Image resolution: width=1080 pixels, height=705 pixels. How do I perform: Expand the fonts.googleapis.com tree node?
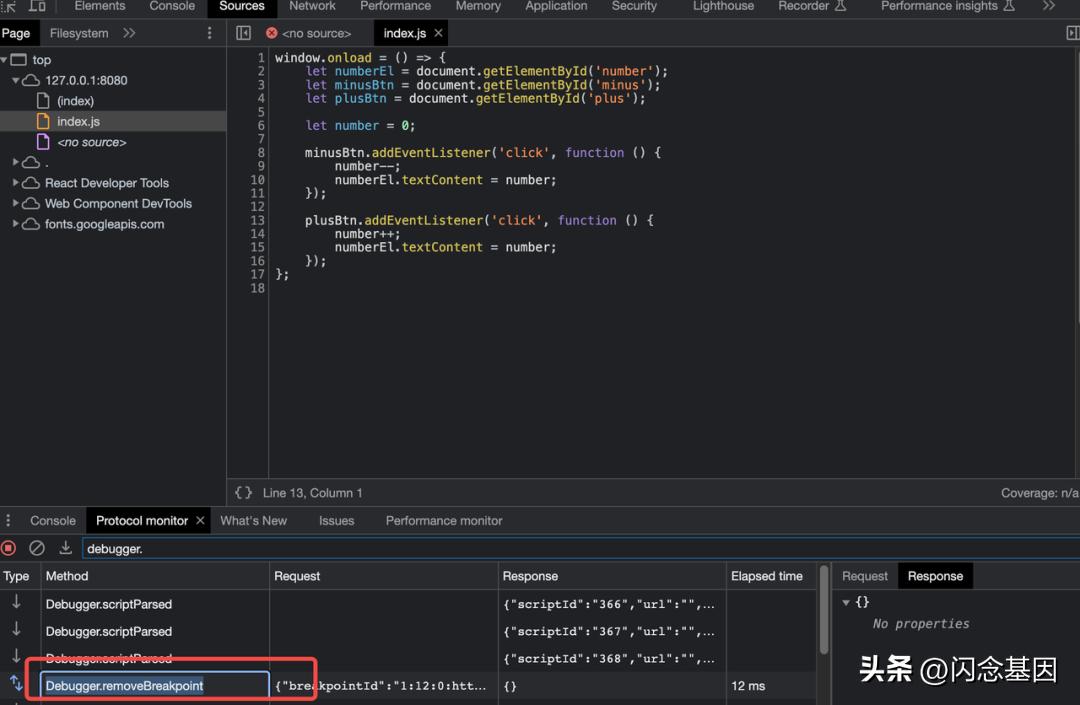tap(16, 224)
